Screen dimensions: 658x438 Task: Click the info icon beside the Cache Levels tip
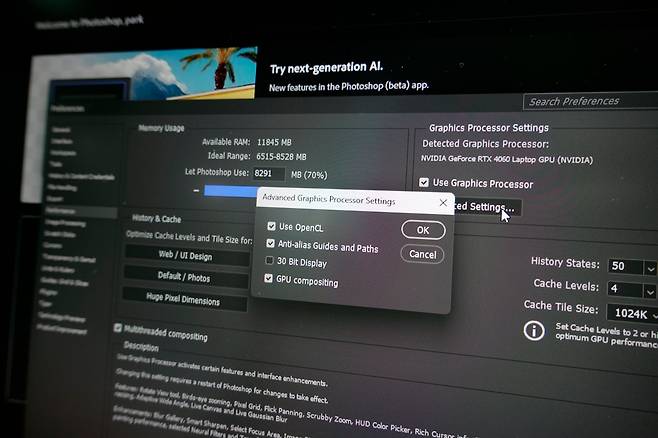[534, 331]
